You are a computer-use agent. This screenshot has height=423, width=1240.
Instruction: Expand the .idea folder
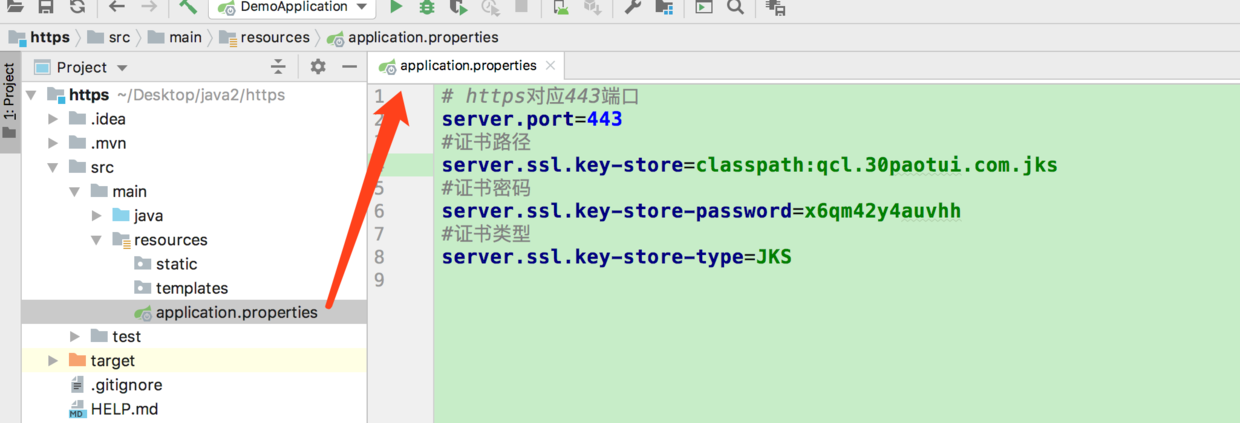pos(54,119)
